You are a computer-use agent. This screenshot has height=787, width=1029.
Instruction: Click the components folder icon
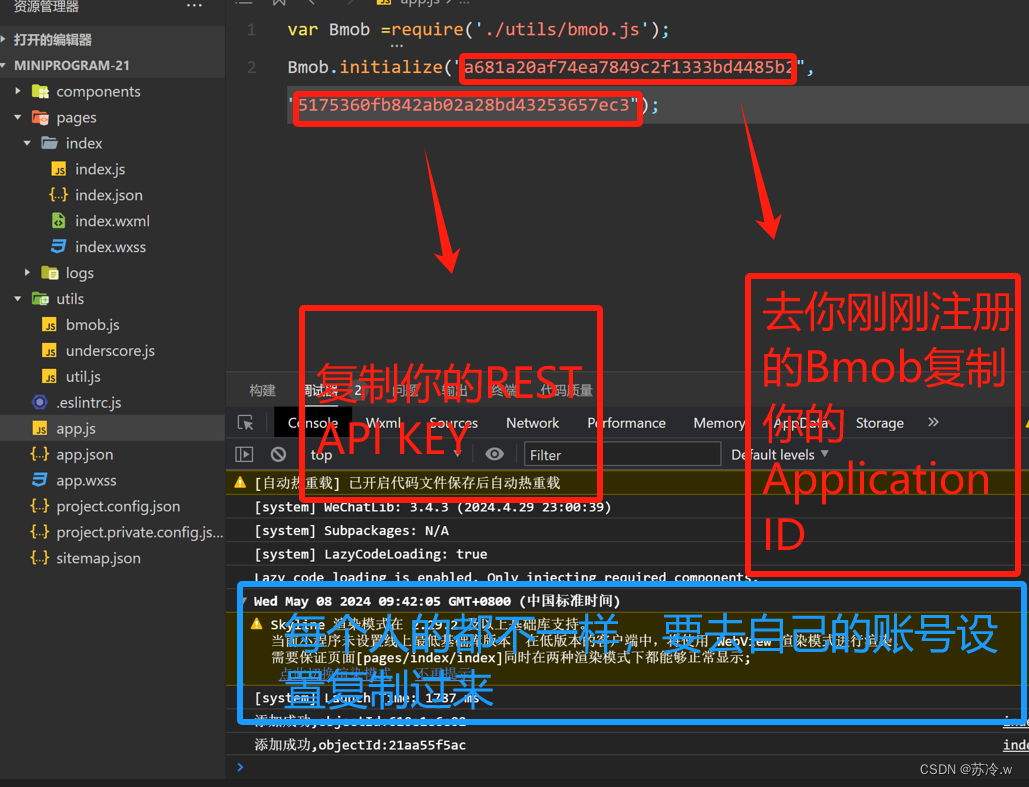pyautogui.click(x=40, y=91)
